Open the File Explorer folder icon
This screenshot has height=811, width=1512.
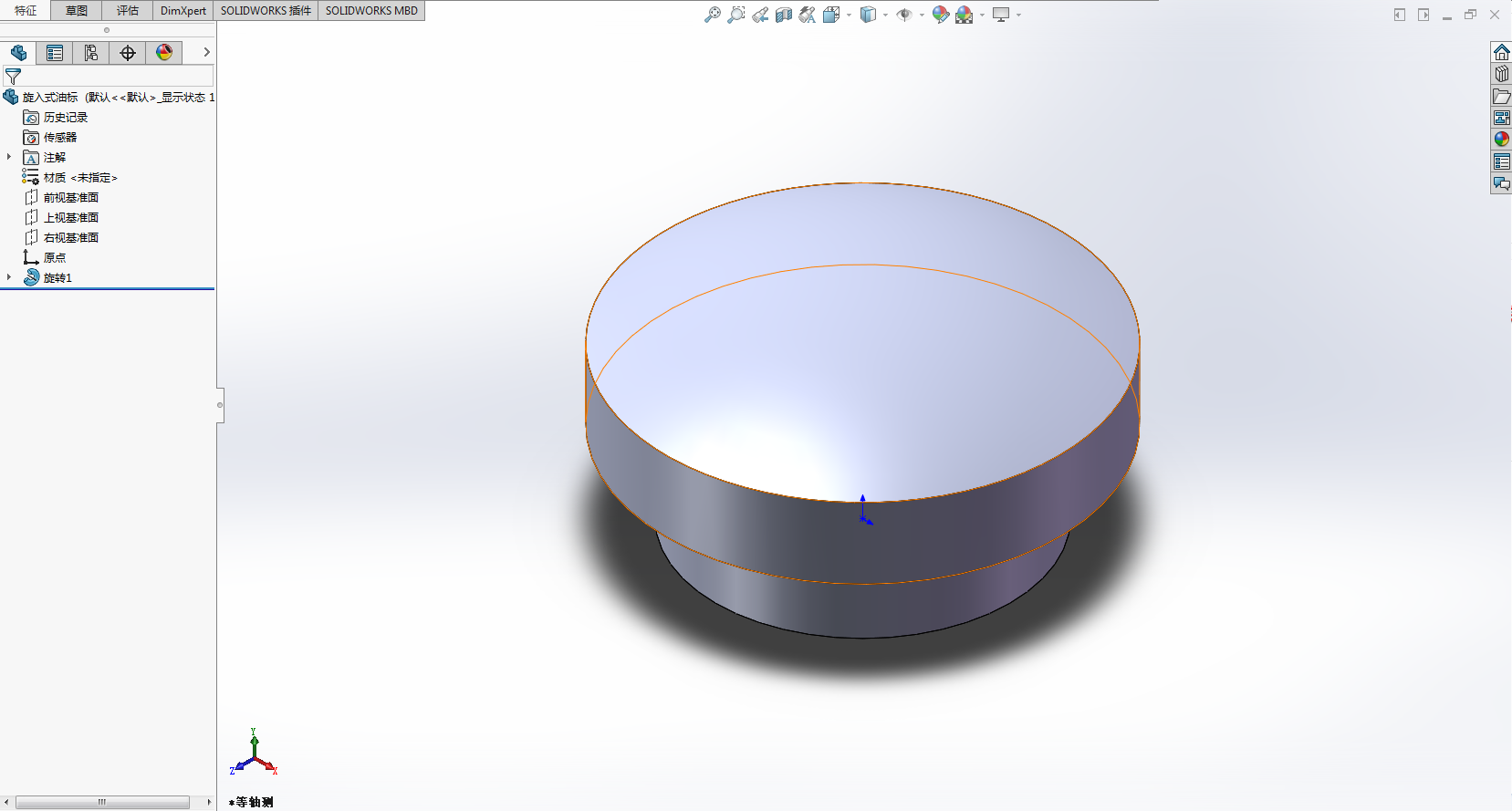click(1501, 96)
